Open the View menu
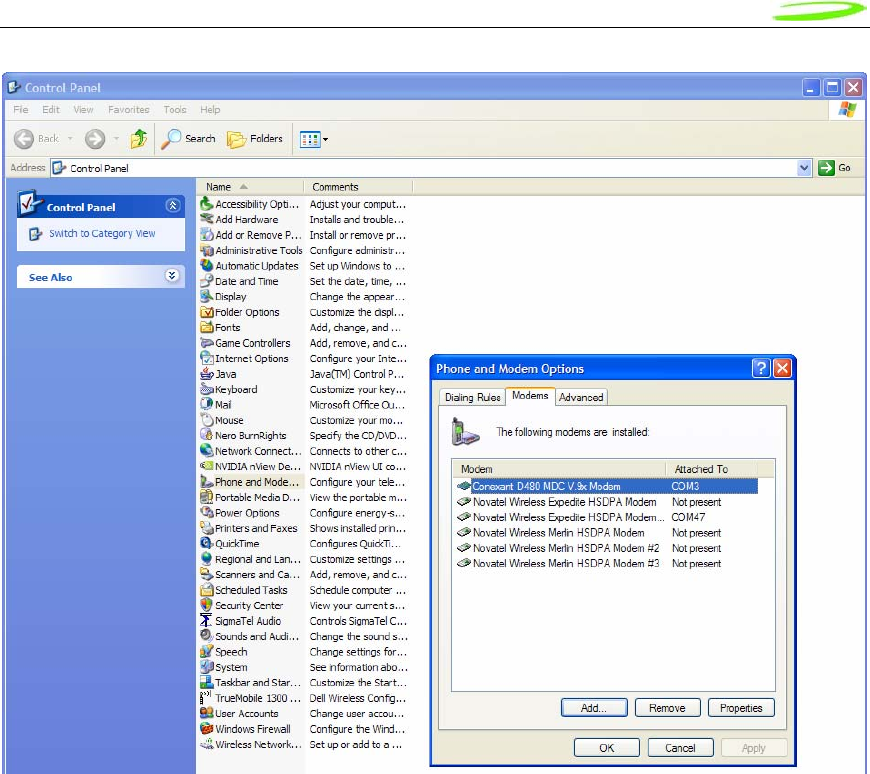Image resolution: width=870 pixels, height=774 pixels. (83, 109)
